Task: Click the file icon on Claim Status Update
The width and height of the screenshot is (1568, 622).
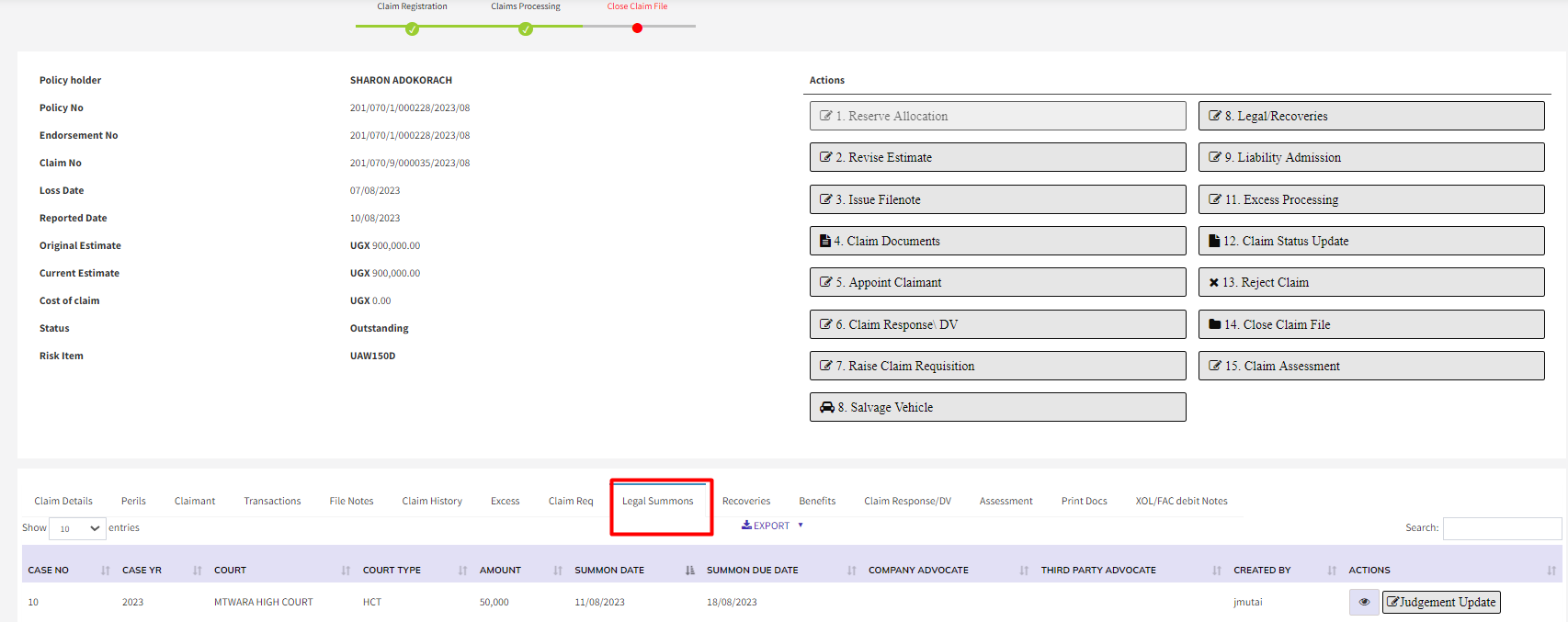Action: [x=1214, y=241]
